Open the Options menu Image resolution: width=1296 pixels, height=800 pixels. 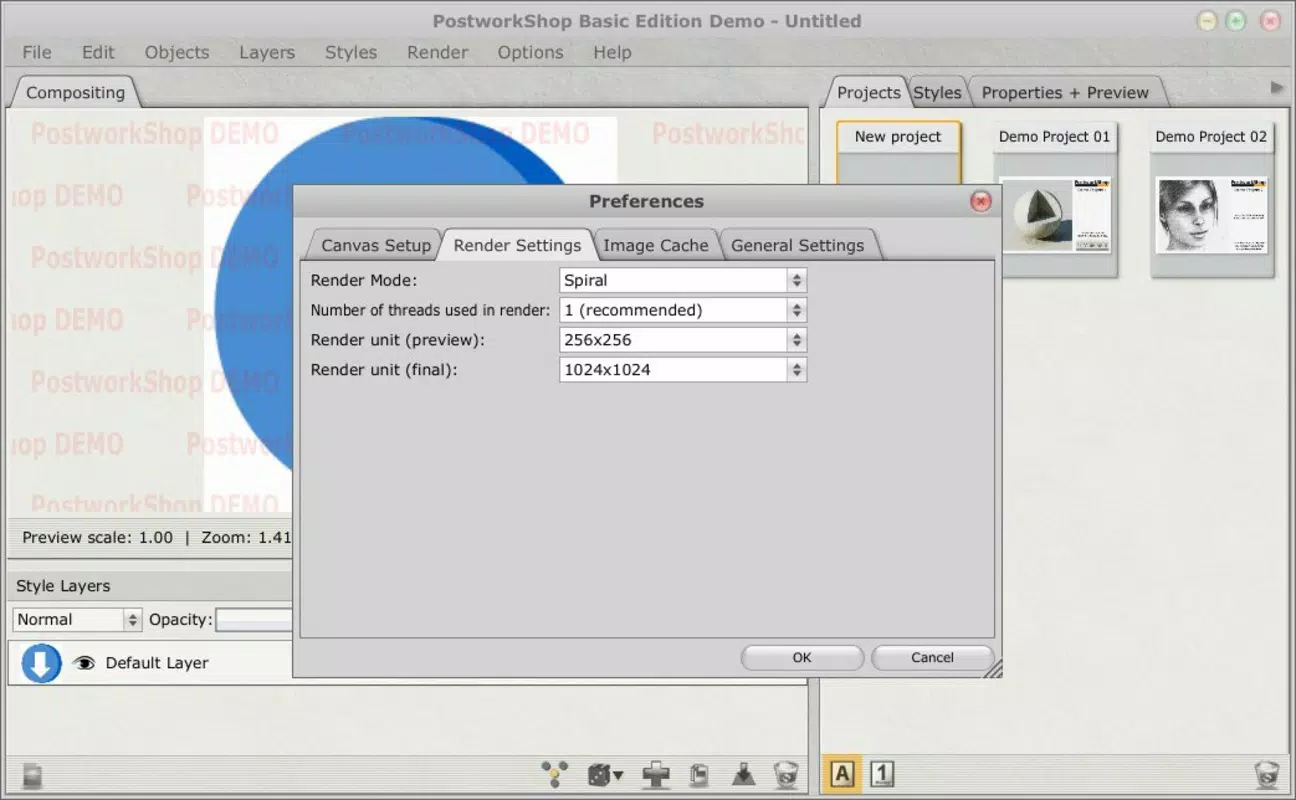pos(530,52)
